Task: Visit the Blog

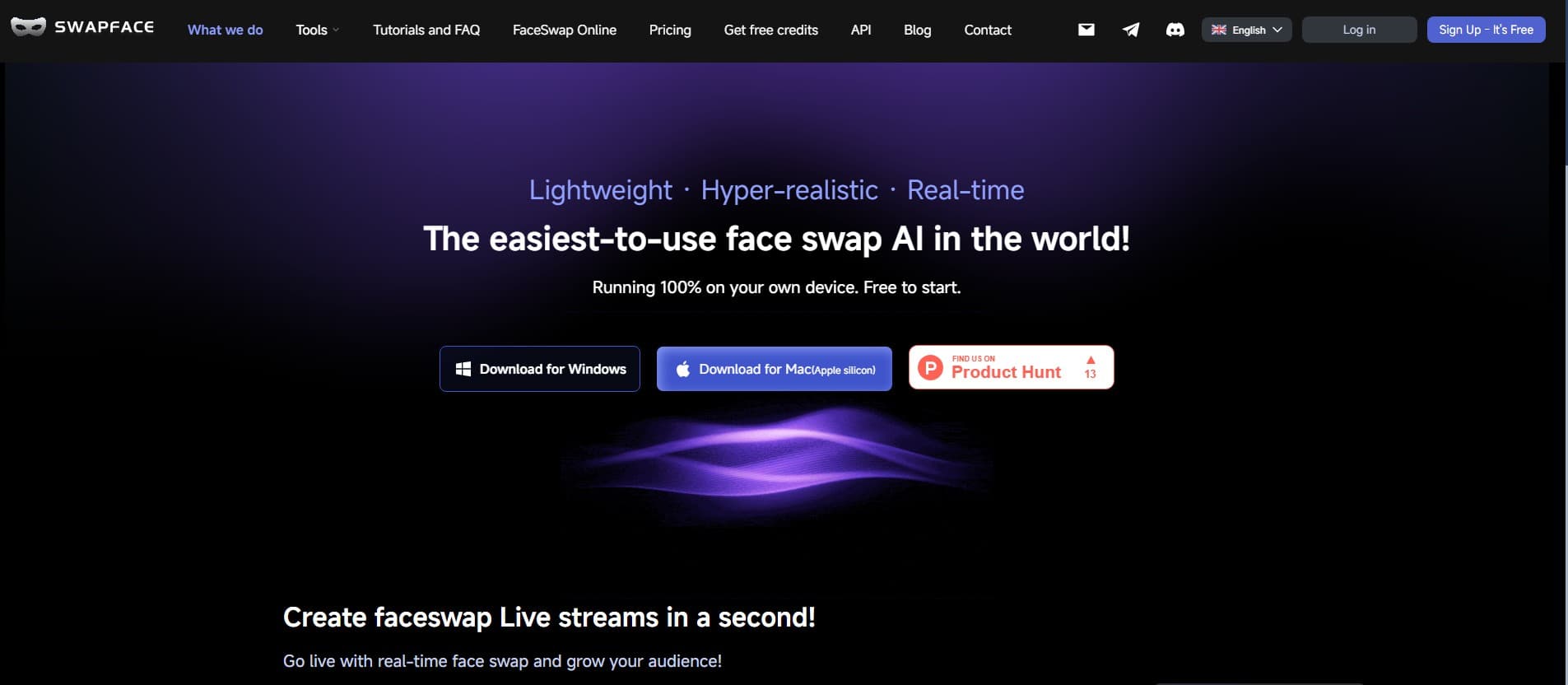Action: 918,30
